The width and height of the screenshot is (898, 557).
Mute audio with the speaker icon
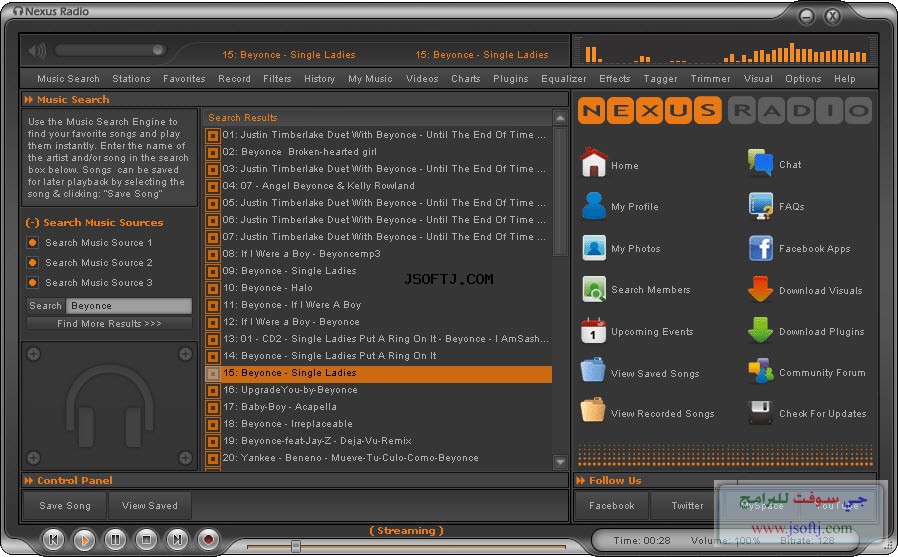tap(37, 51)
